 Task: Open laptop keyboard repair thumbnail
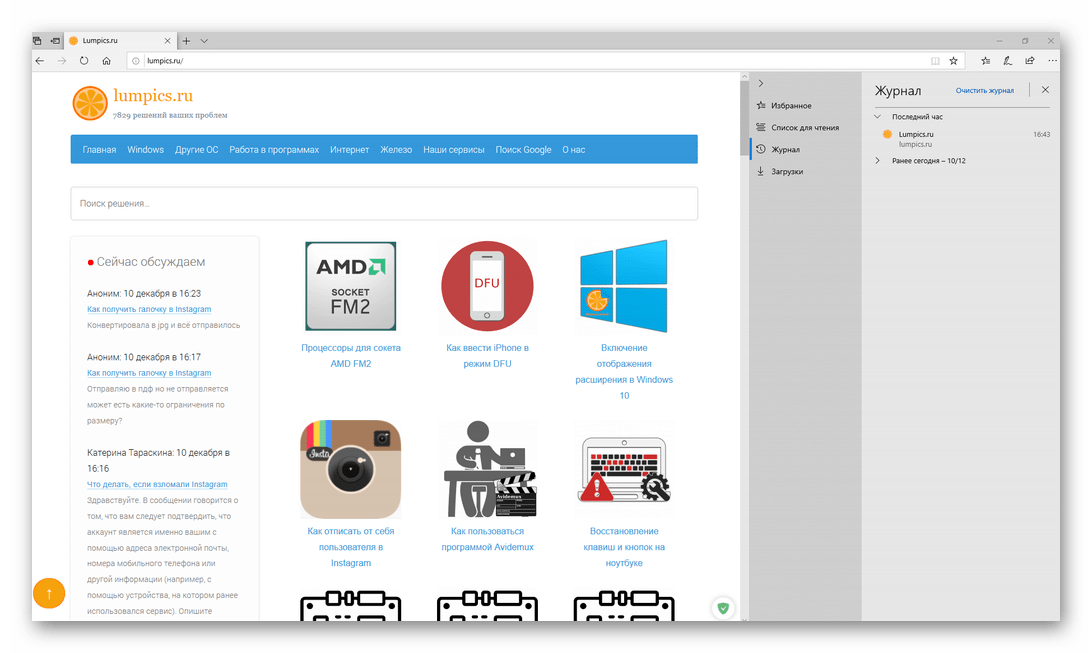623,471
